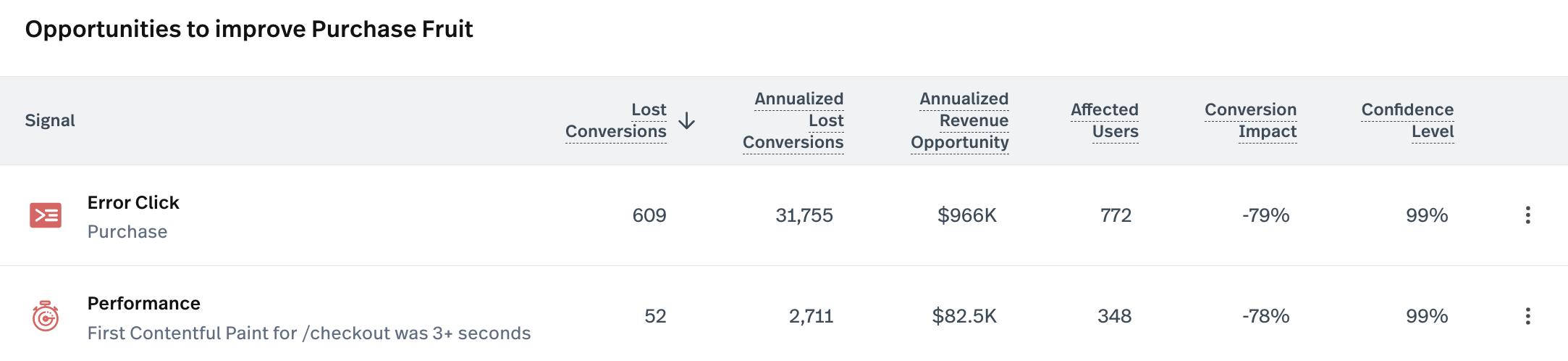Image resolution: width=1568 pixels, height=361 pixels.
Task: Click the Conversion Impact column header
Action: pyautogui.click(x=1251, y=120)
